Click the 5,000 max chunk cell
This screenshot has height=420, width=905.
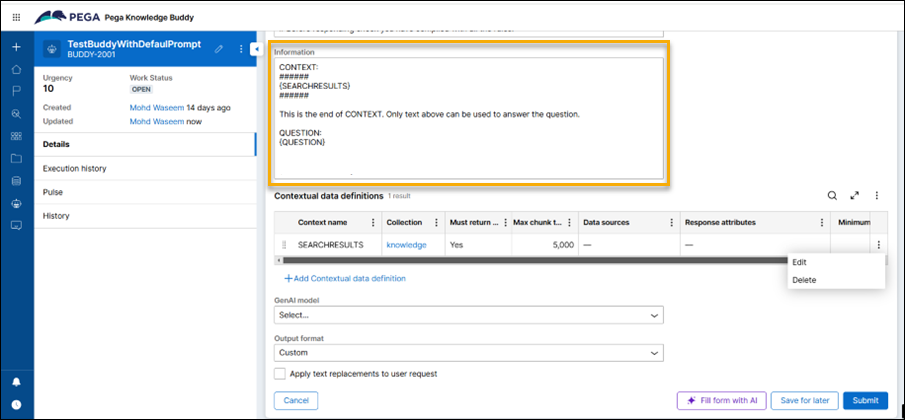coord(561,245)
